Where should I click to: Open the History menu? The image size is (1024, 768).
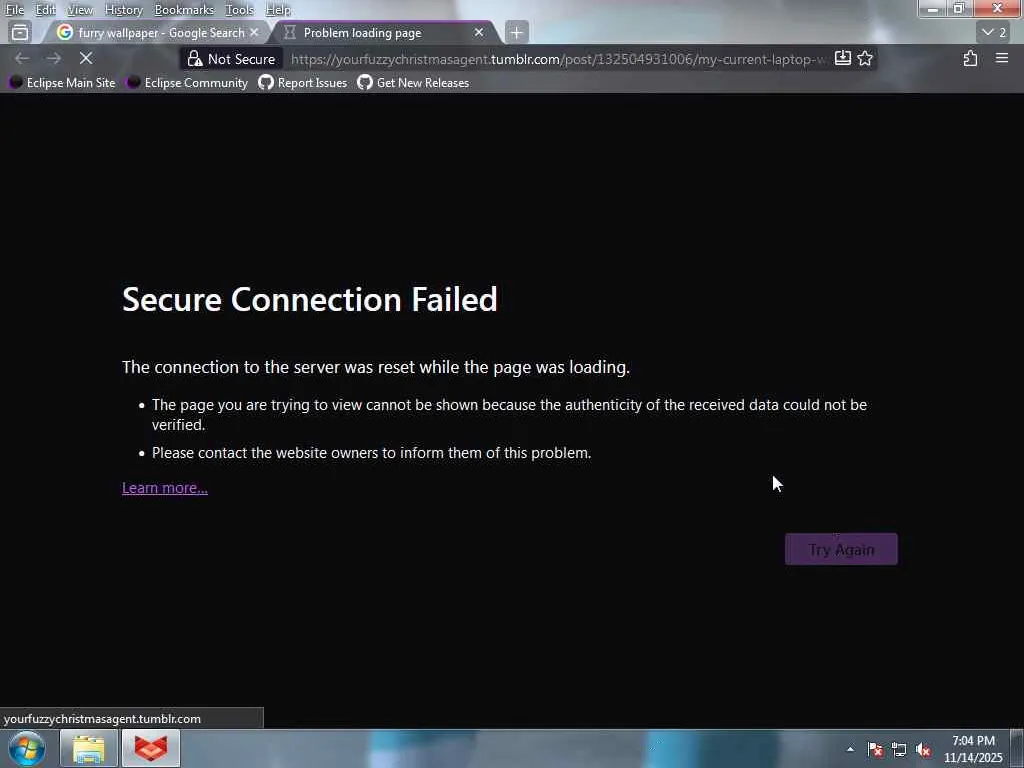click(123, 10)
